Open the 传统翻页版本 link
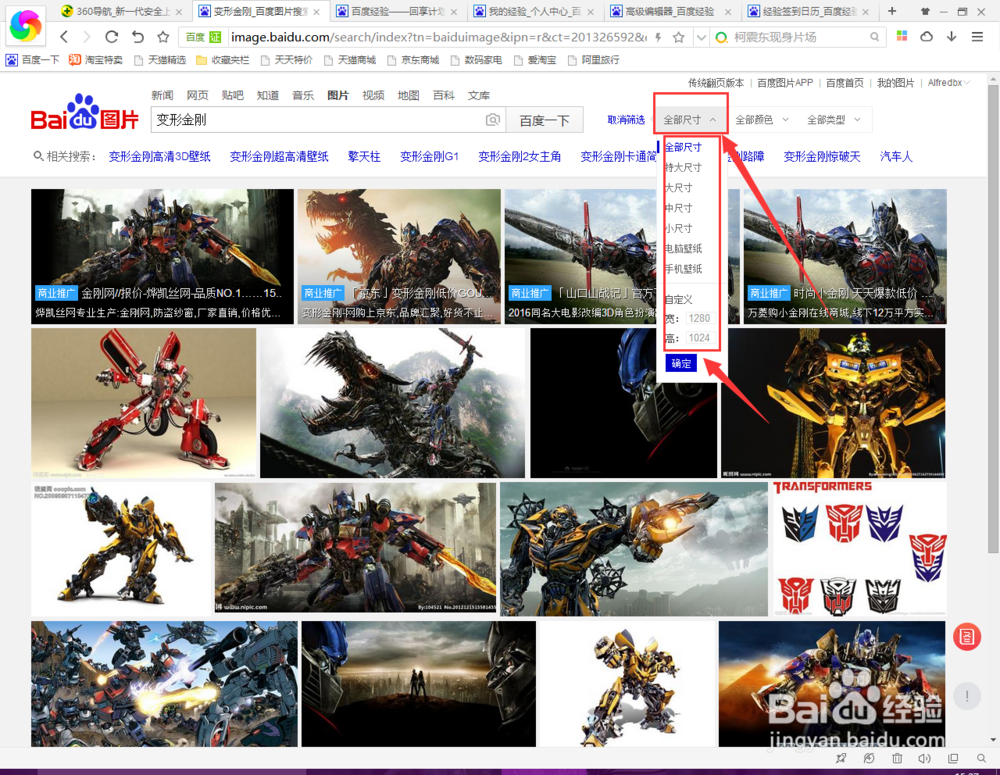Viewport: 1000px width, 775px height. [x=716, y=83]
